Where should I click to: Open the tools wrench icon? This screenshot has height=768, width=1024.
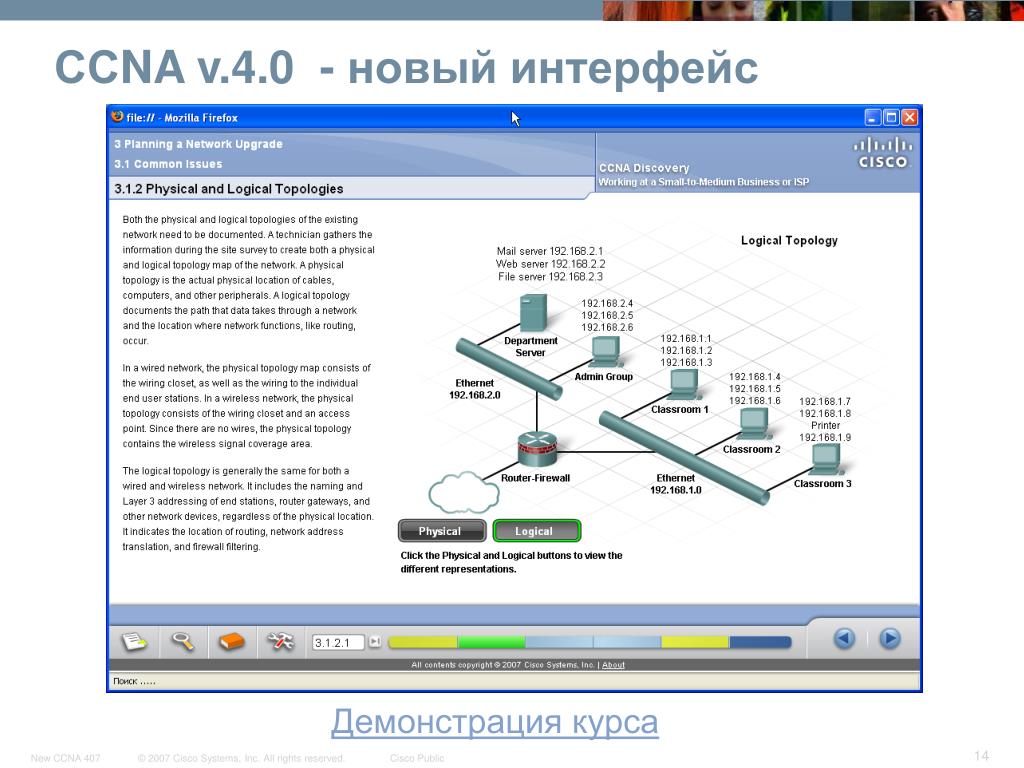[x=280, y=642]
